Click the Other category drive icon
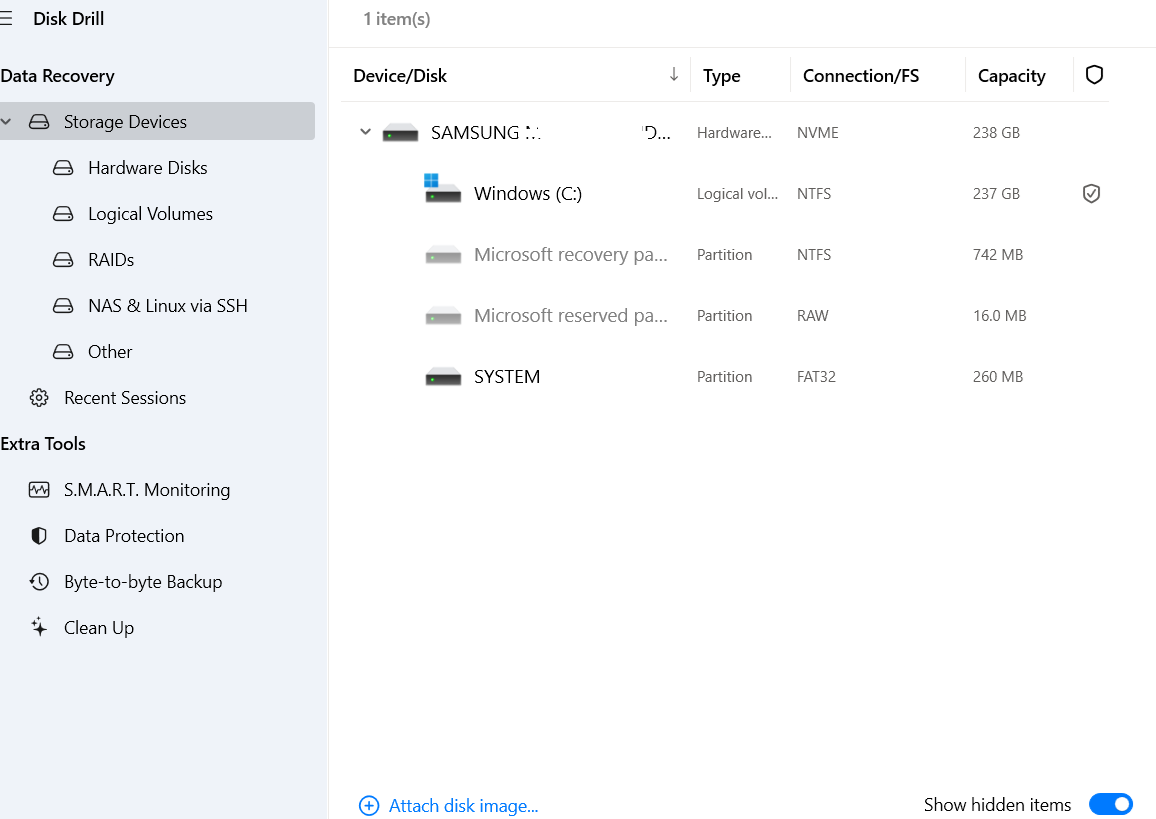1156x819 pixels. coord(63,352)
